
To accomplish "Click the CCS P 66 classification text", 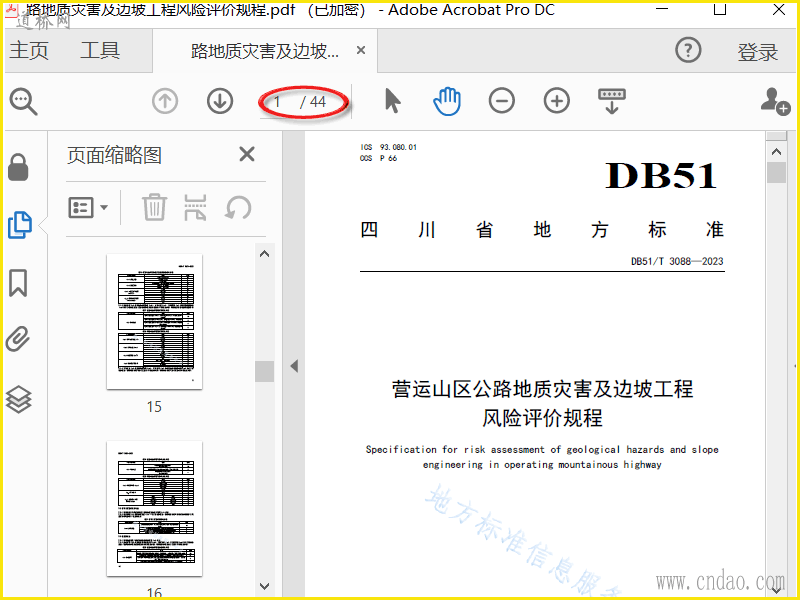I will [378, 158].
